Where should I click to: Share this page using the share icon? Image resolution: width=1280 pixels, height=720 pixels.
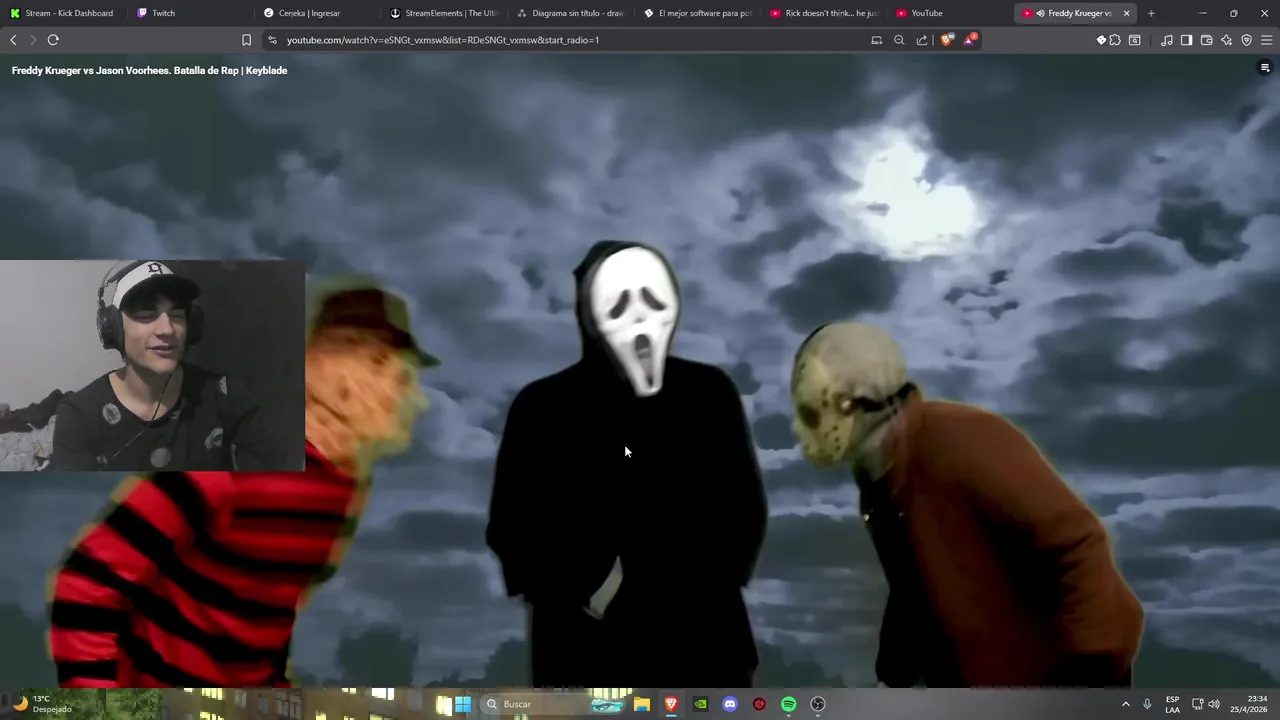922,40
